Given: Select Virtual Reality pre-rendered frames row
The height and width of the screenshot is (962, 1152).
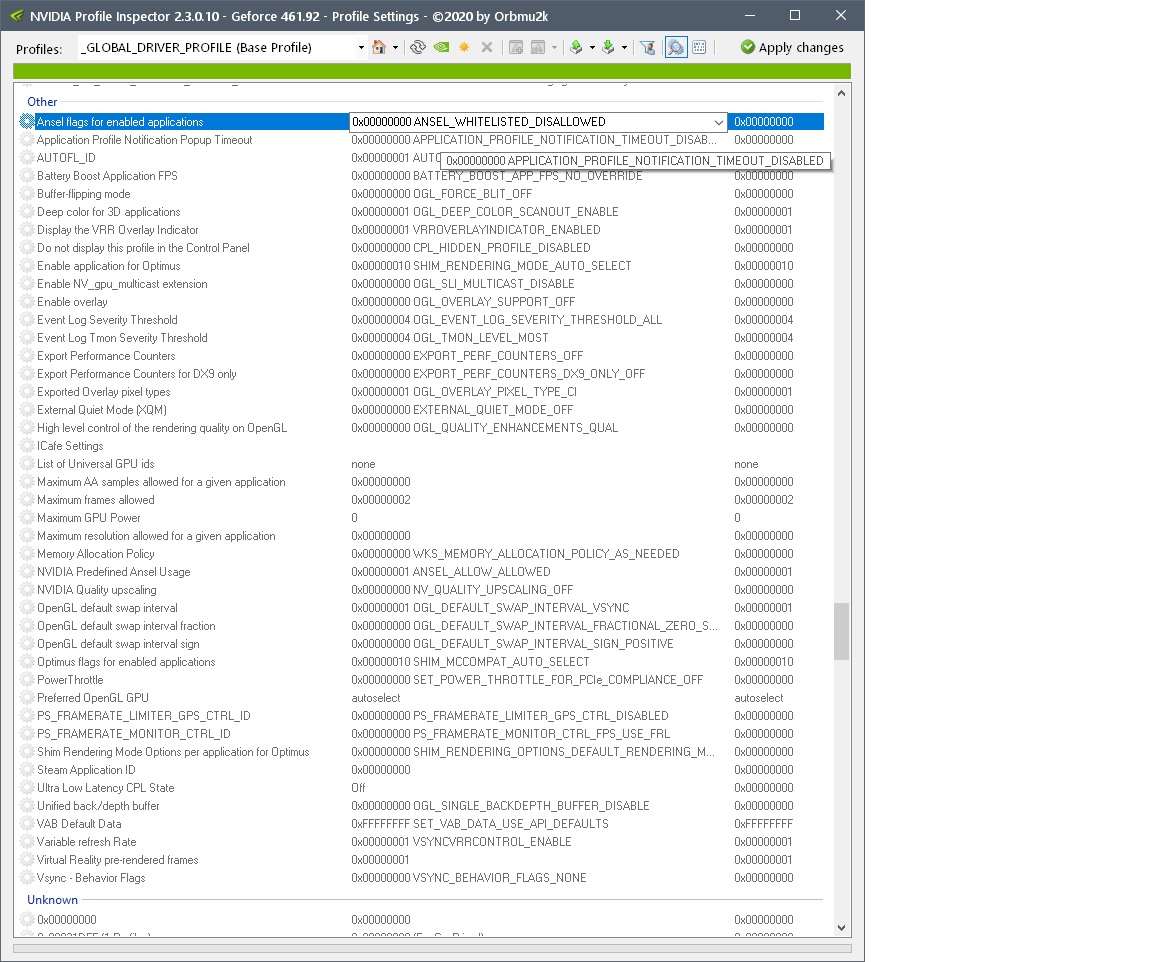Looking at the screenshot, I should click(421, 860).
